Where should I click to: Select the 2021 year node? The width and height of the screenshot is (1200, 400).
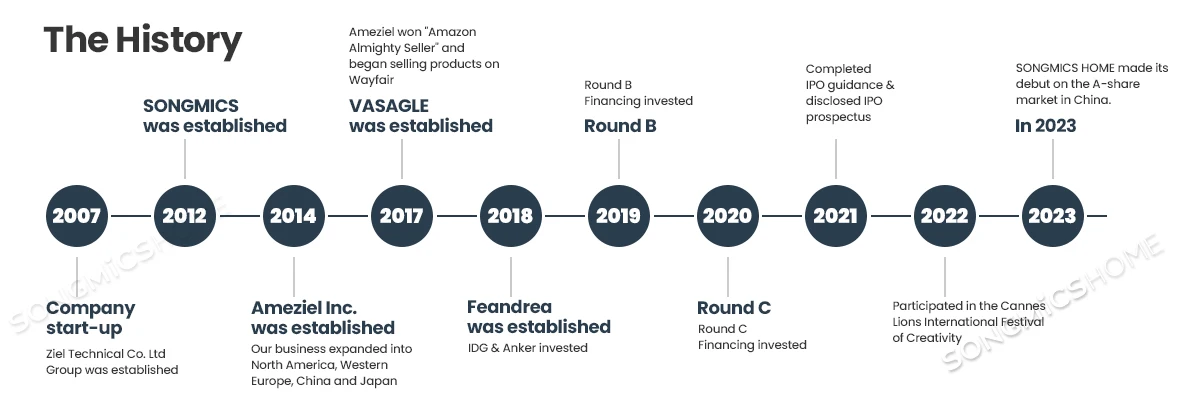tap(836, 216)
